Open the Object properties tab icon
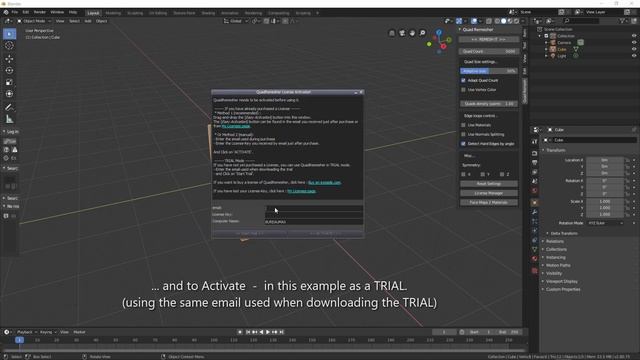The image size is (640, 360). tap(535, 202)
